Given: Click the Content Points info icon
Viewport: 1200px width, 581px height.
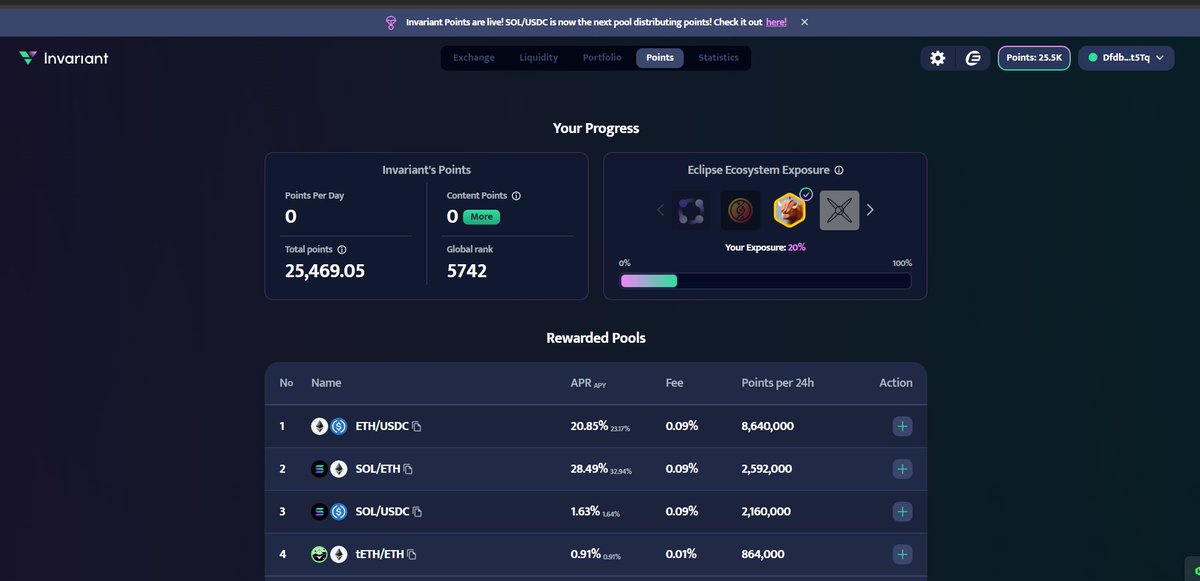Looking at the screenshot, I should pyautogui.click(x=516, y=196).
